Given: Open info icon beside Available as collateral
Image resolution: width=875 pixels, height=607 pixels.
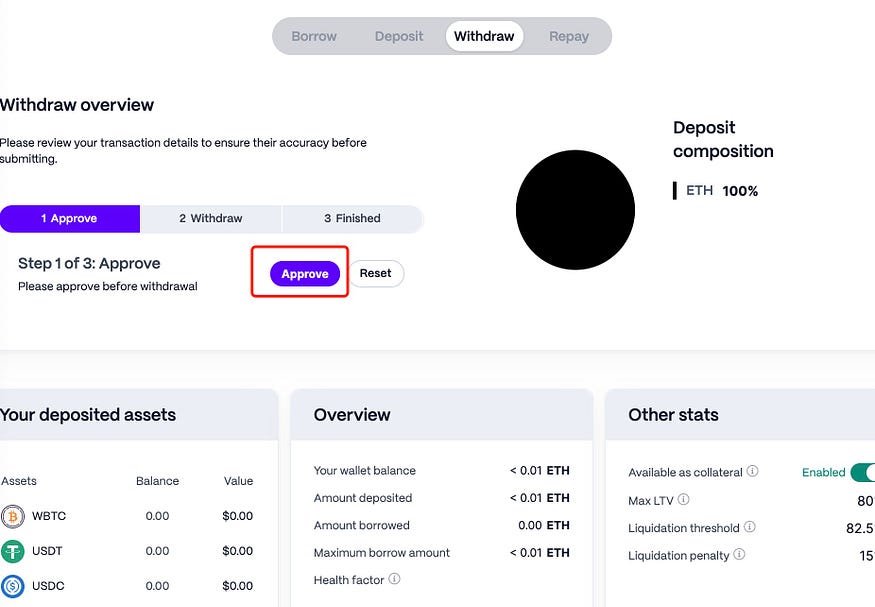Looking at the screenshot, I should pos(752,471).
